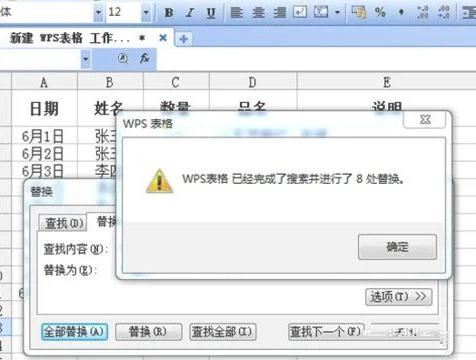Toggle underline formatting

211,12
